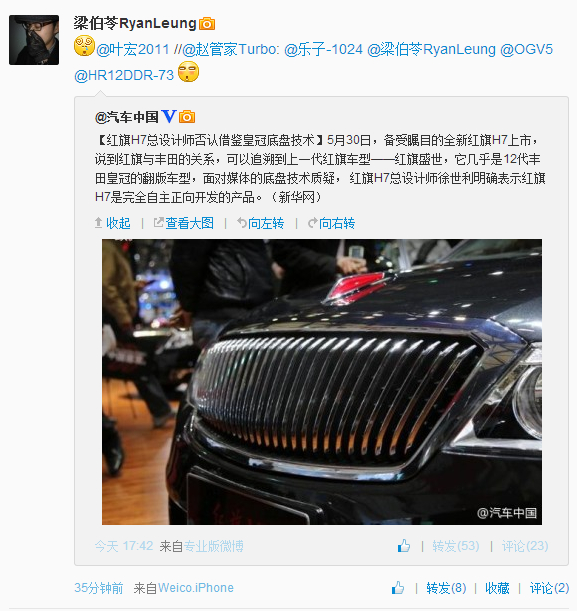Open full-size image via 查看大图
The width and height of the screenshot is (577, 611).
[x=184, y=223]
